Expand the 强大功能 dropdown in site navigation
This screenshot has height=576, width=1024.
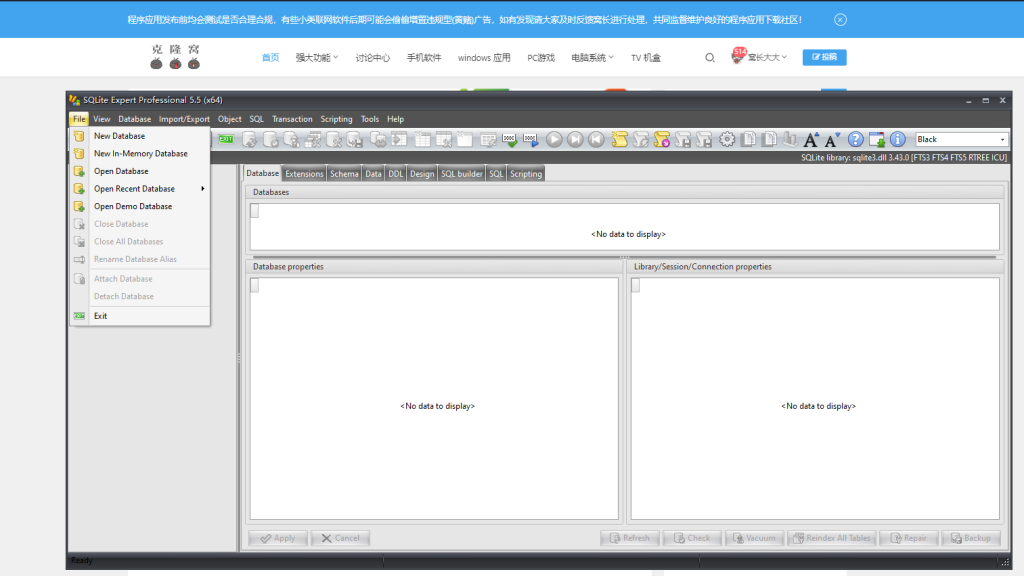(x=317, y=57)
